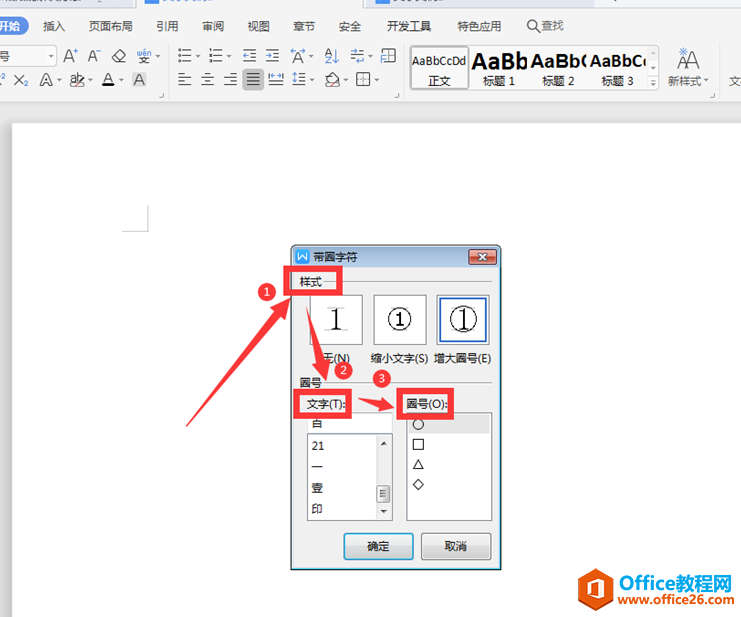
Task: Click the align left icon
Action: [184, 79]
